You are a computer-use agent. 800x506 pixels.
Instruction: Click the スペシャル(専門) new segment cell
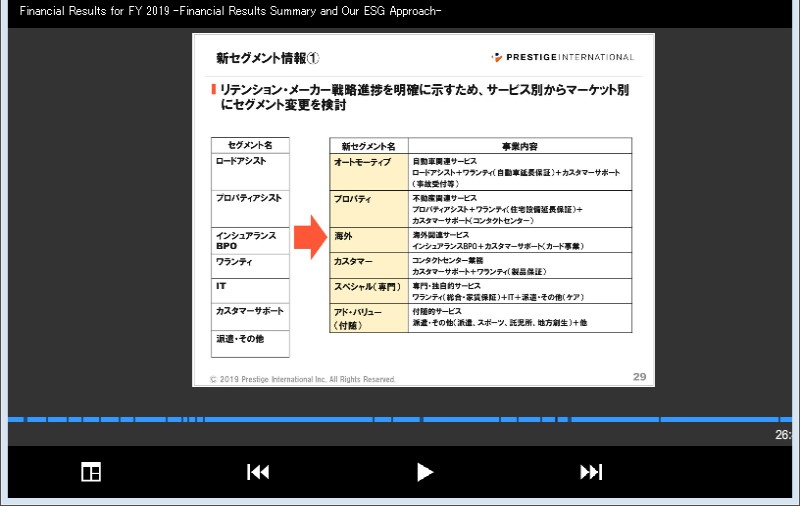[369, 291]
